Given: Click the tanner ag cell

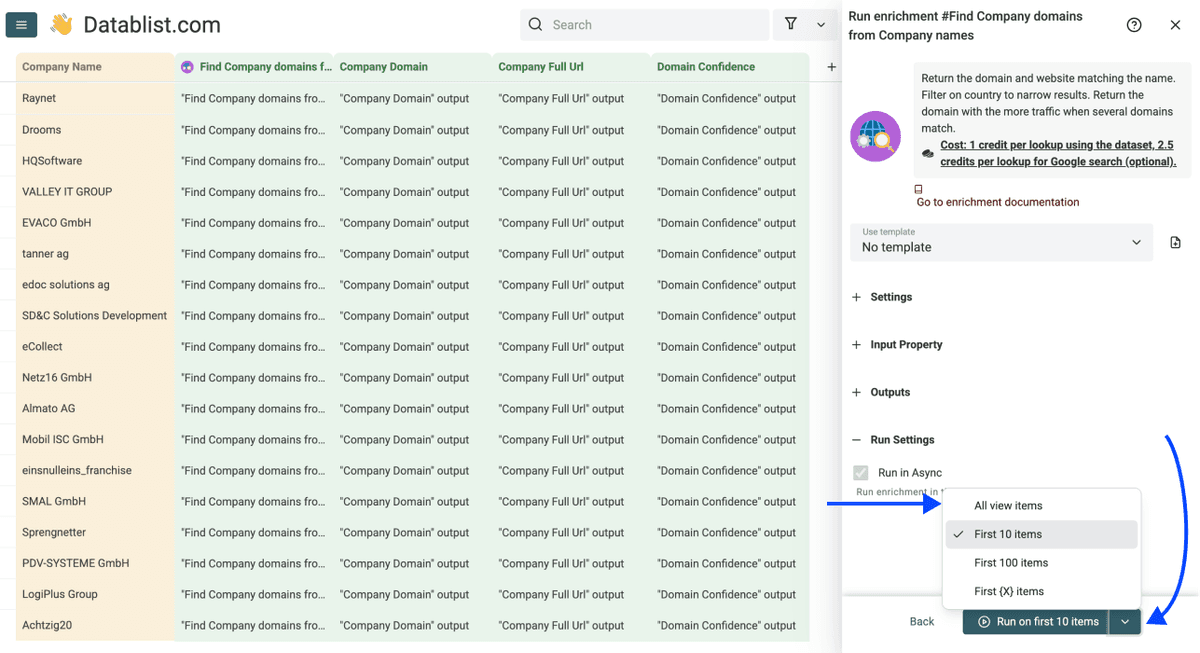Looking at the screenshot, I should pyautogui.click(x=95, y=254).
